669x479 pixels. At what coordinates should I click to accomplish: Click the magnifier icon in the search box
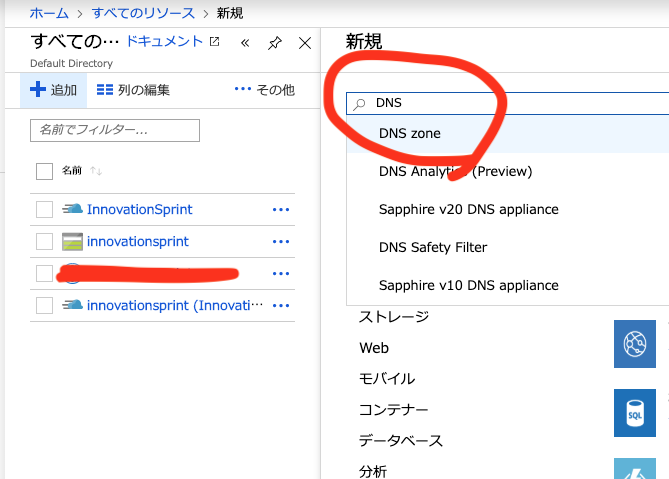[x=360, y=104]
